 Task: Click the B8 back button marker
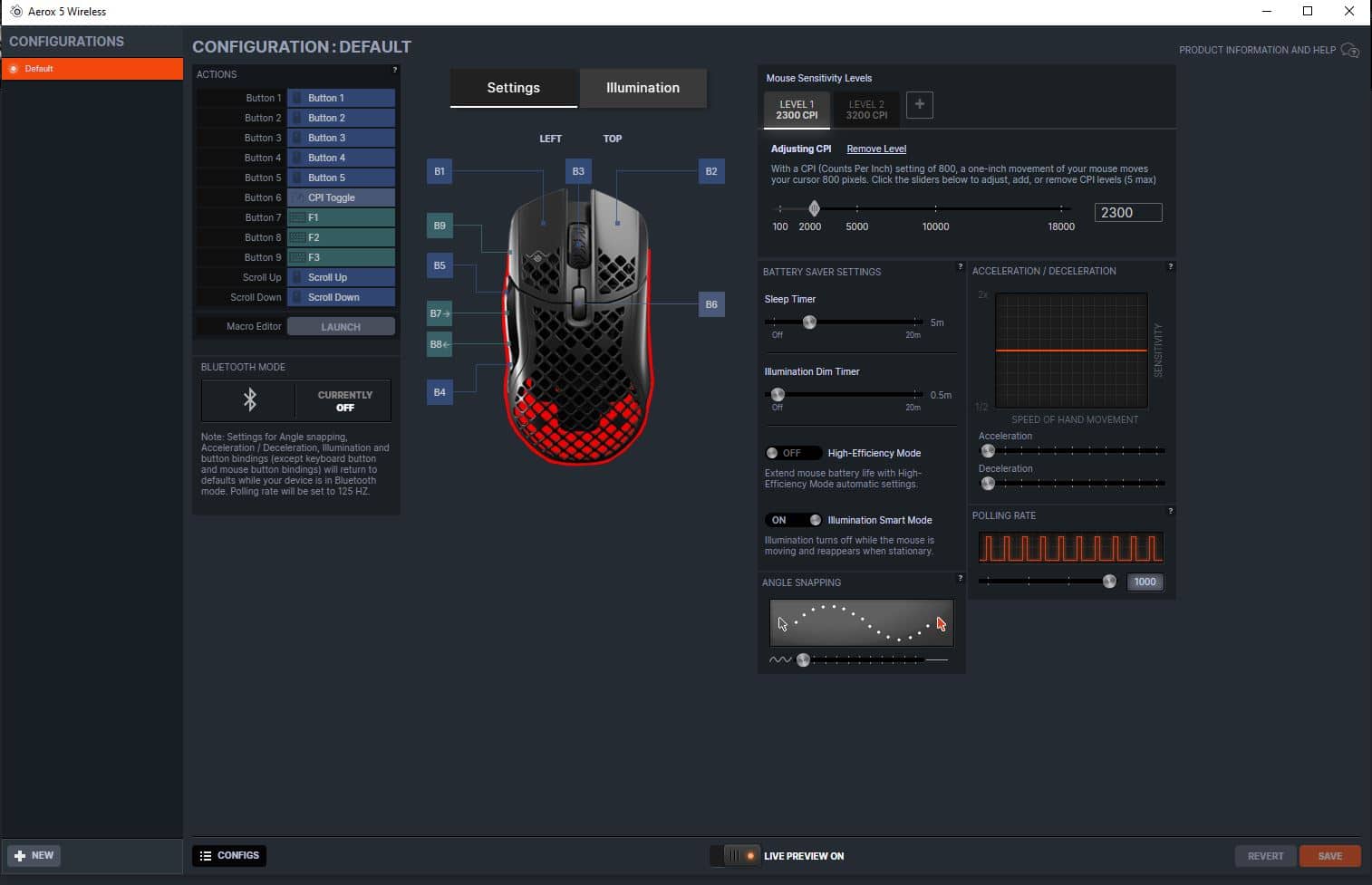click(440, 344)
